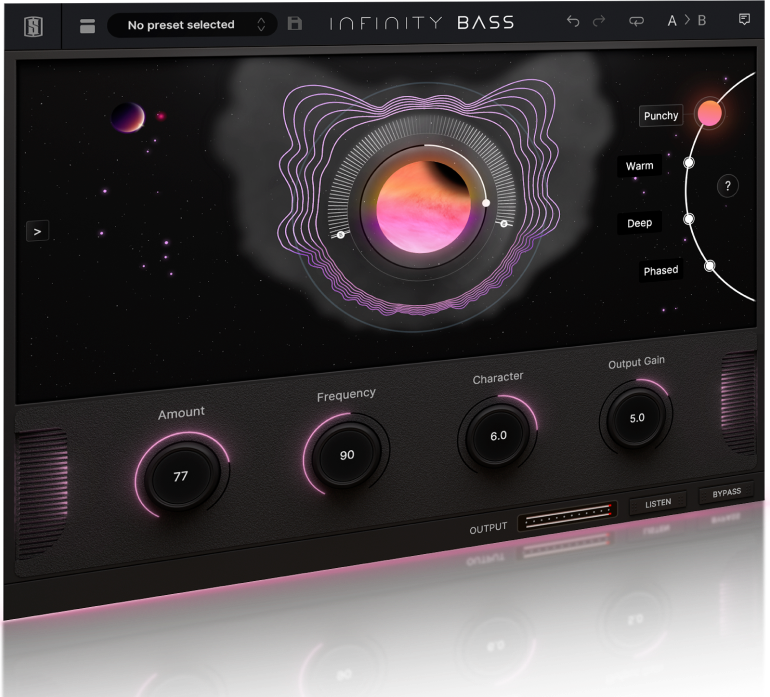Click the undo arrow icon
The width and height of the screenshot is (770, 697).
573,21
